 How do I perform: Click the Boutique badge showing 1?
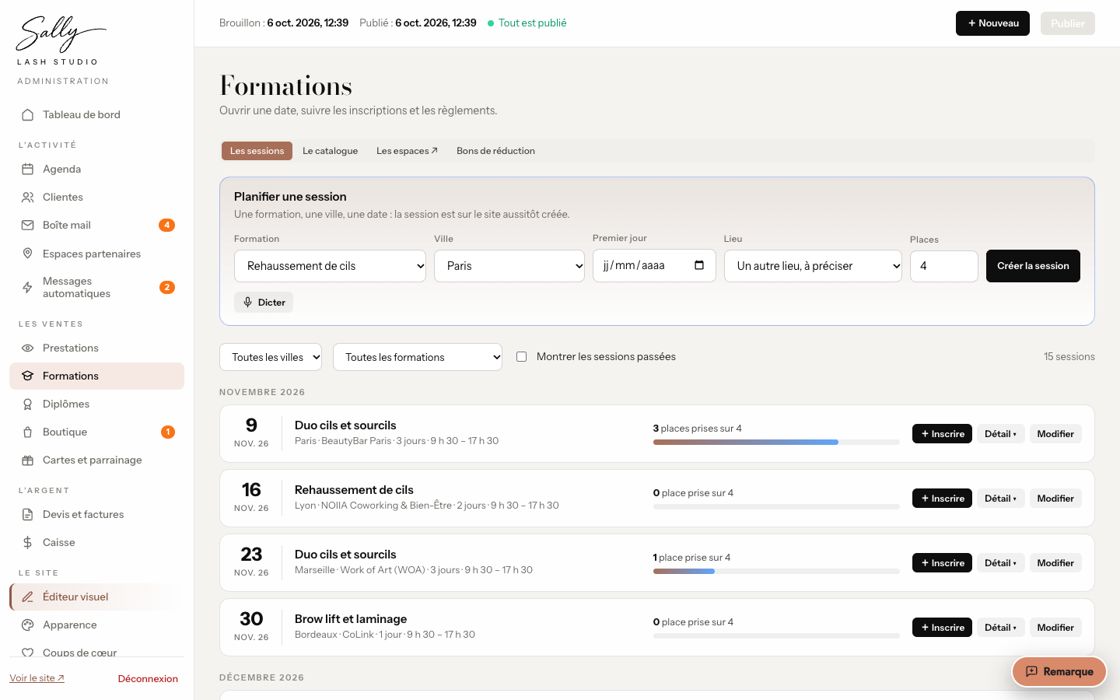click(167, 432)
